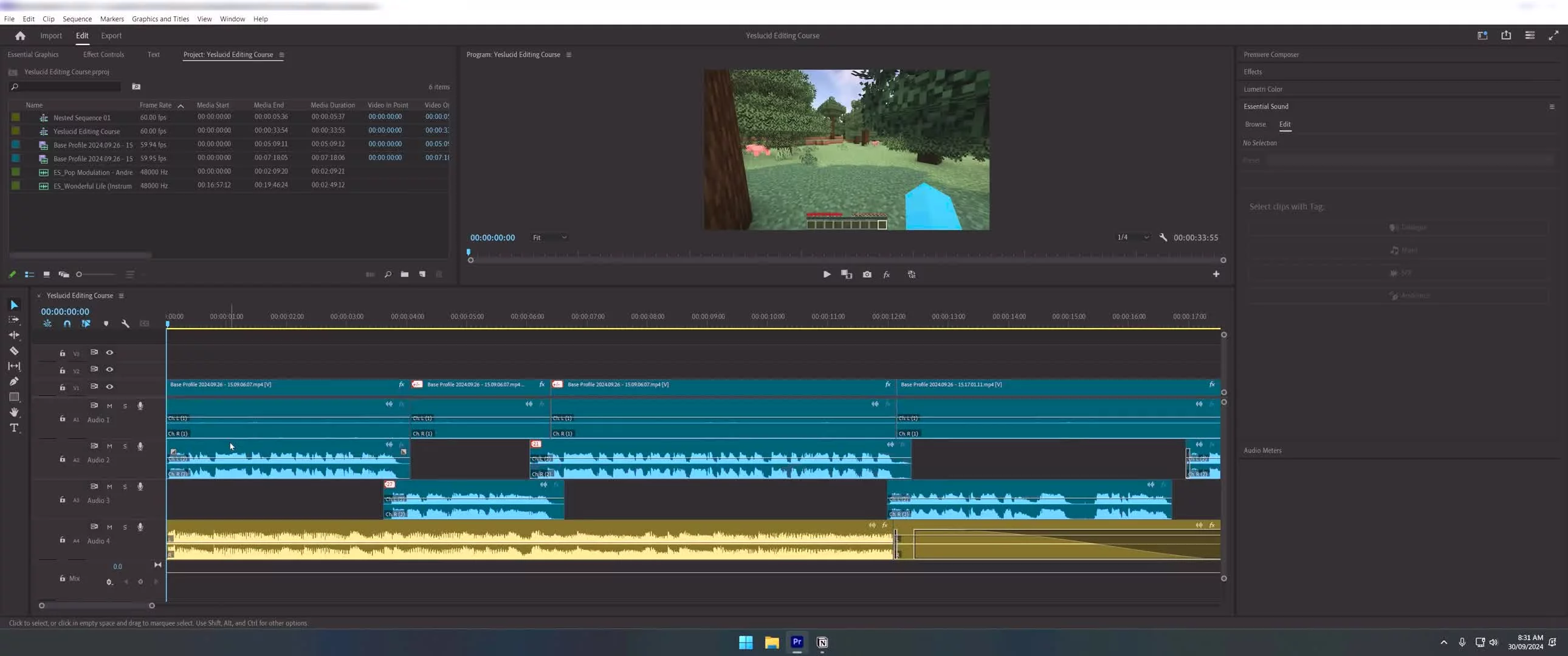The height and width of the screenshot is (656, 1568).
Task: Switch project panel to List View
Action: pos(29,275)
